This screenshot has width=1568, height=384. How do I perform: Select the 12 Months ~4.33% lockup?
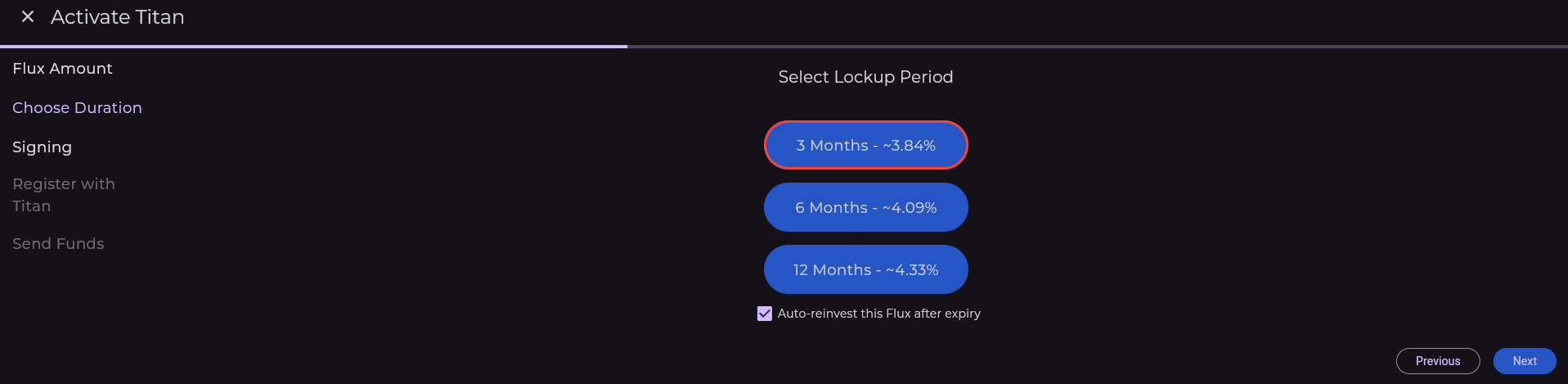(865, 270)
